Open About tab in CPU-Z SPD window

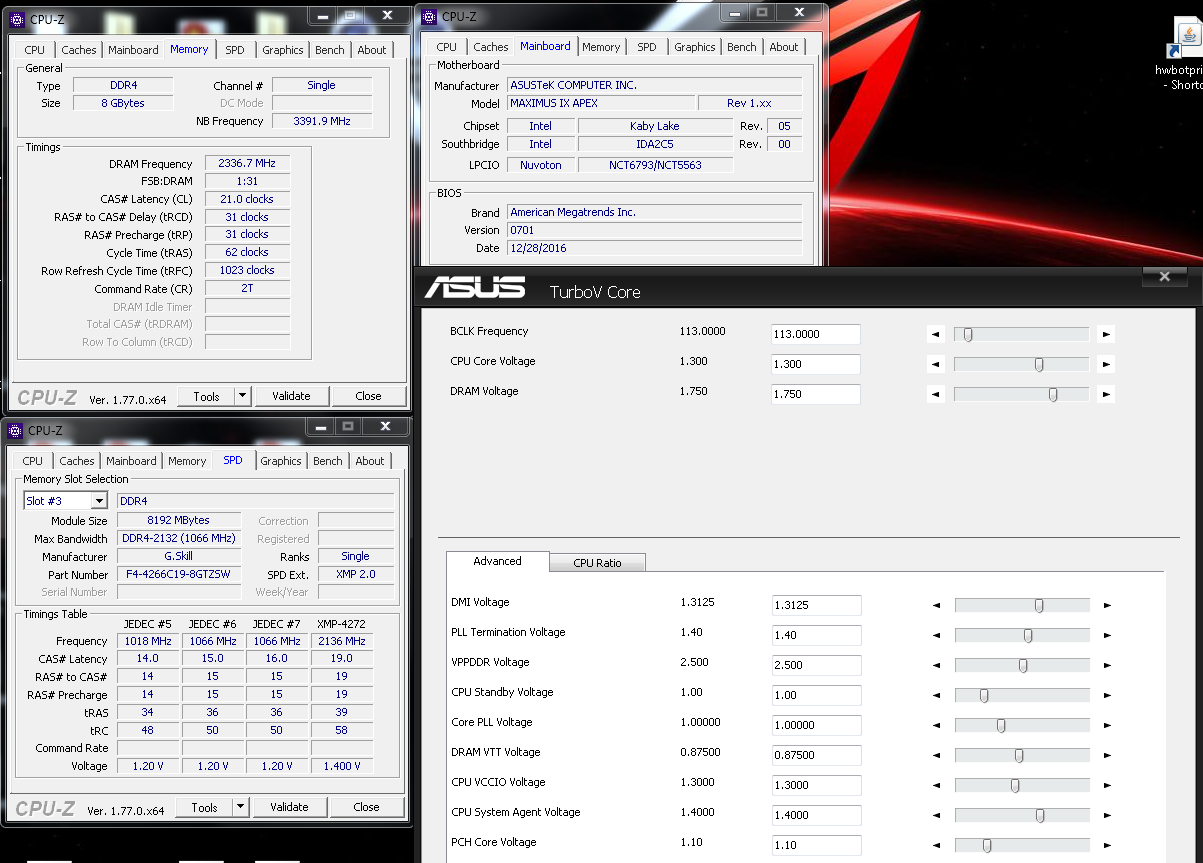tap(370, 461)
